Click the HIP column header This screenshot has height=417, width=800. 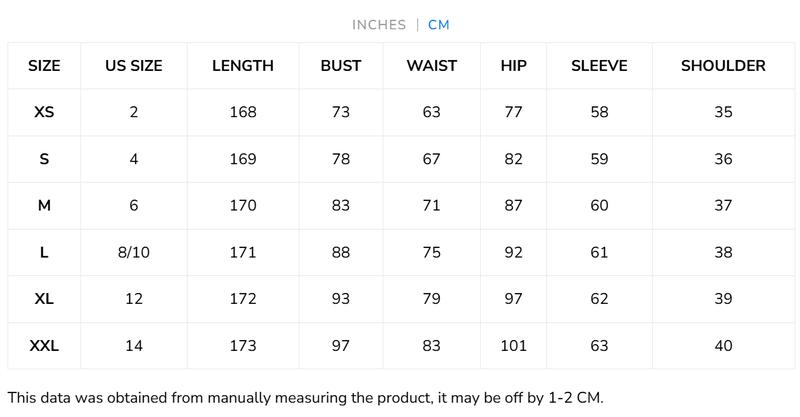tap(514, 66)
